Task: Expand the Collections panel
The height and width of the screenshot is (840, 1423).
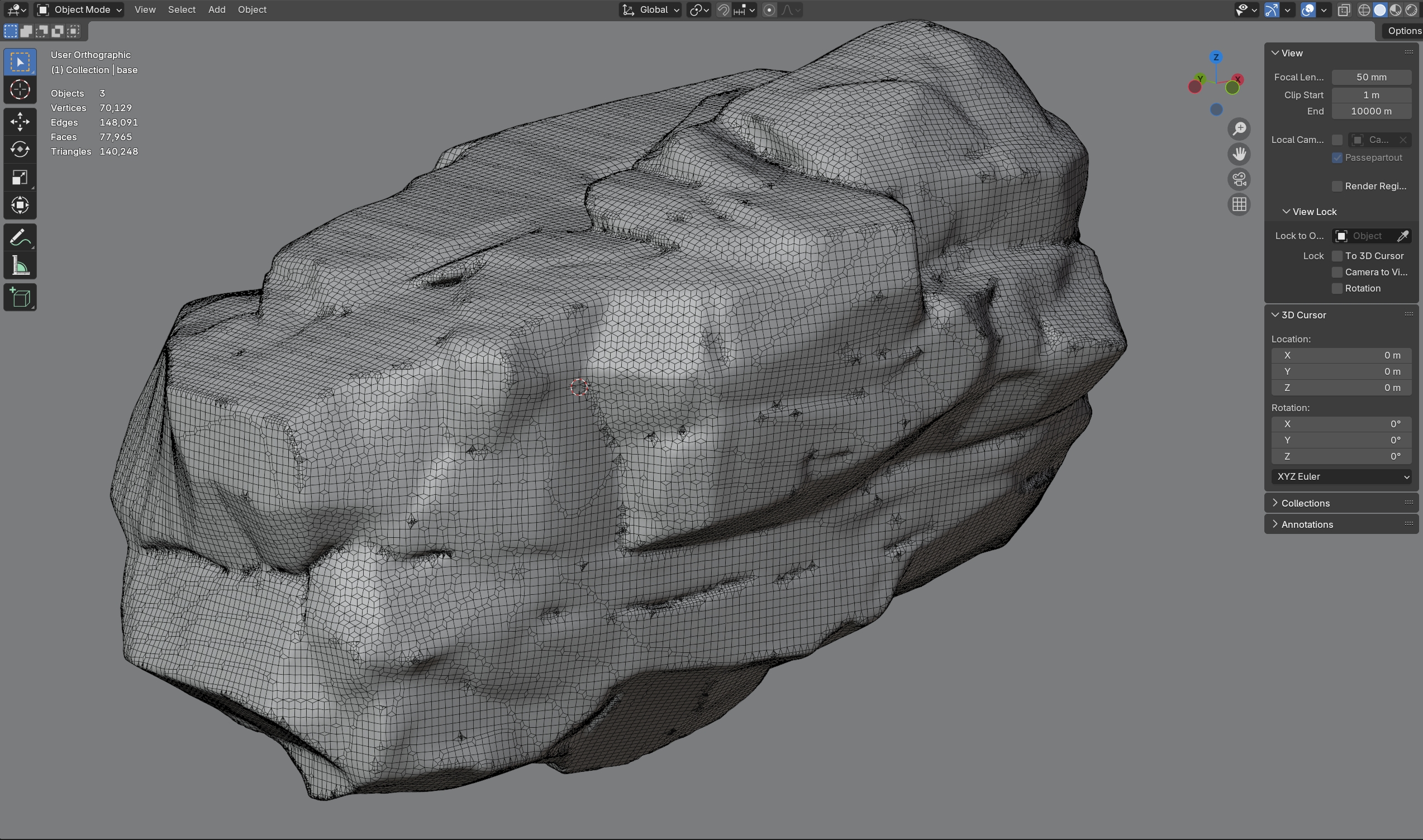Action: (x=1305, y=503)
